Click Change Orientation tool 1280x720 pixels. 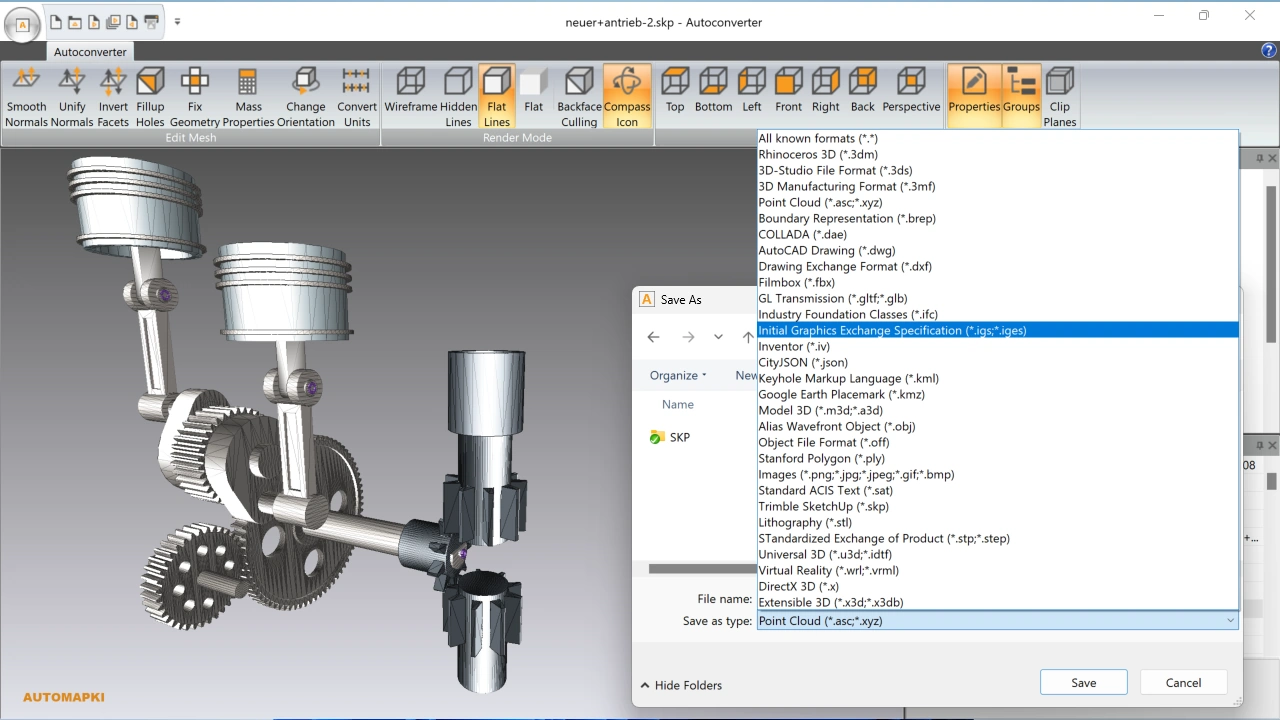coord(306,97)
